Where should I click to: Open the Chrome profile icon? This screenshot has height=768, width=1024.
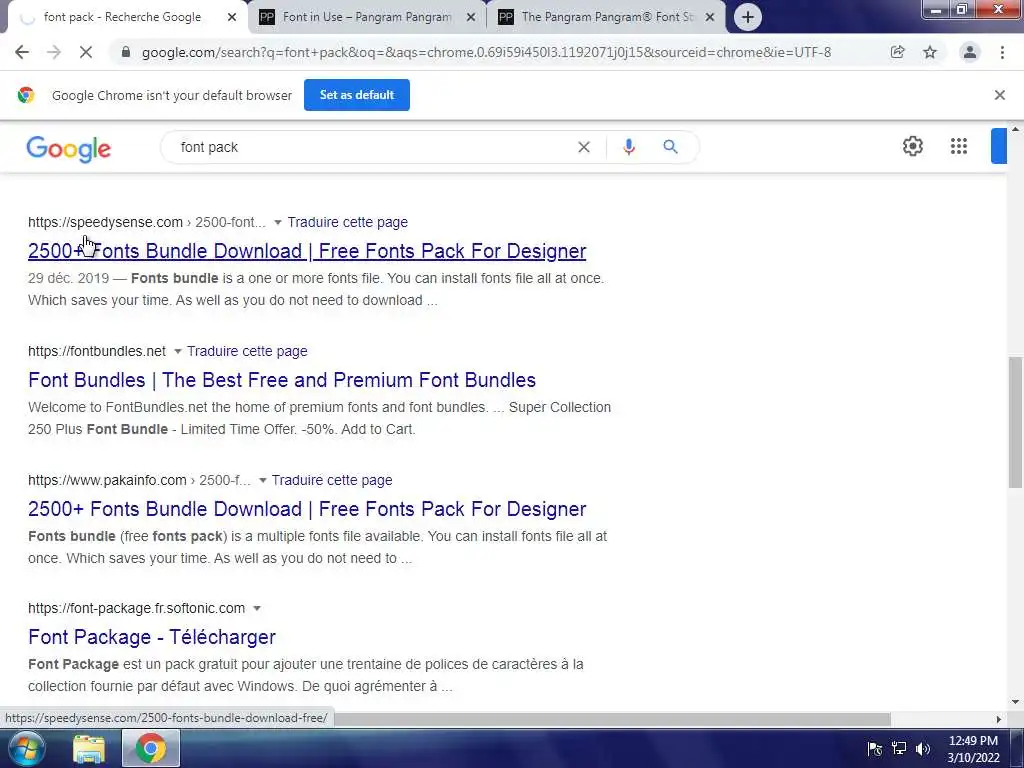[970, 52]
